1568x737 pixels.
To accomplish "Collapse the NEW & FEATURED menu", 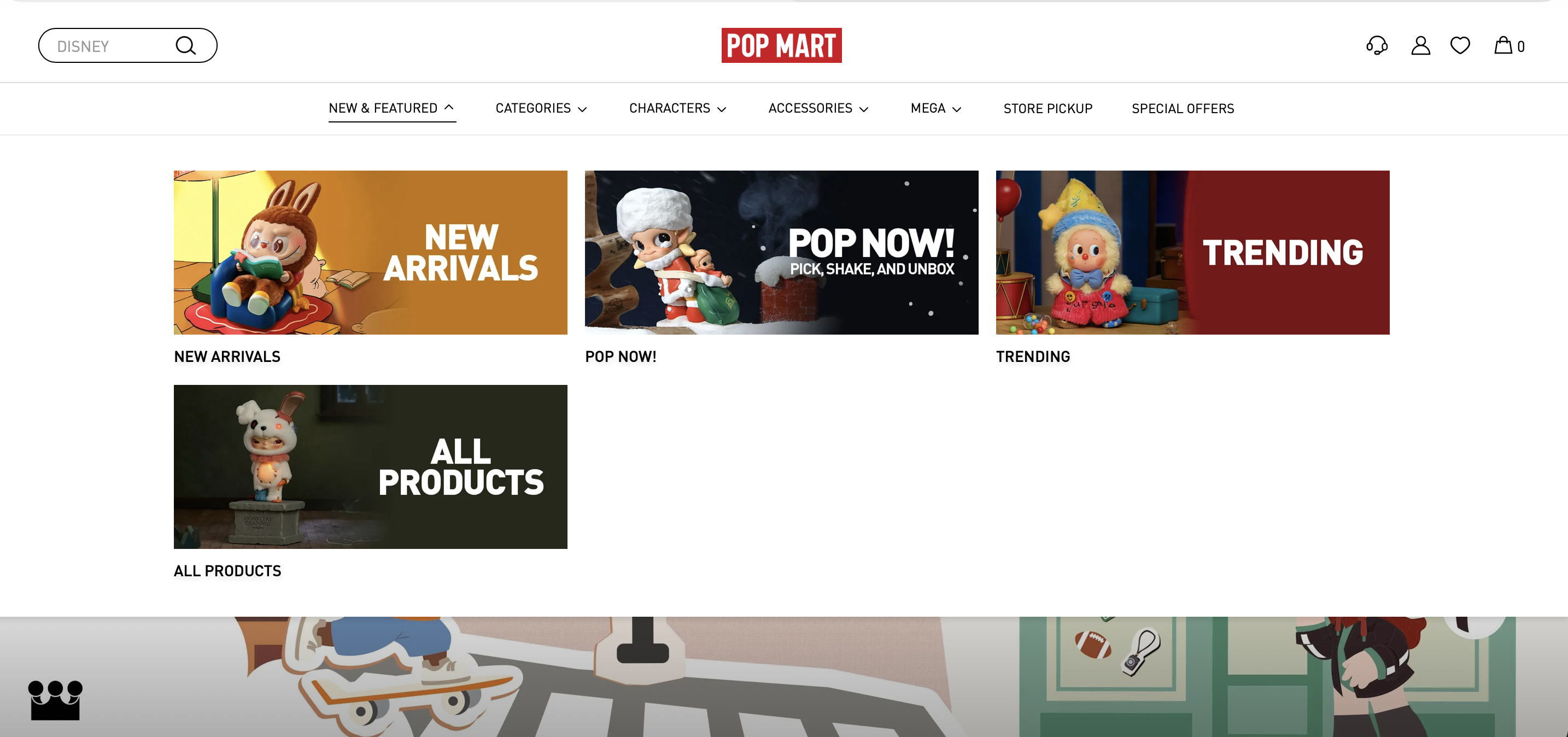I will point(392,108).
